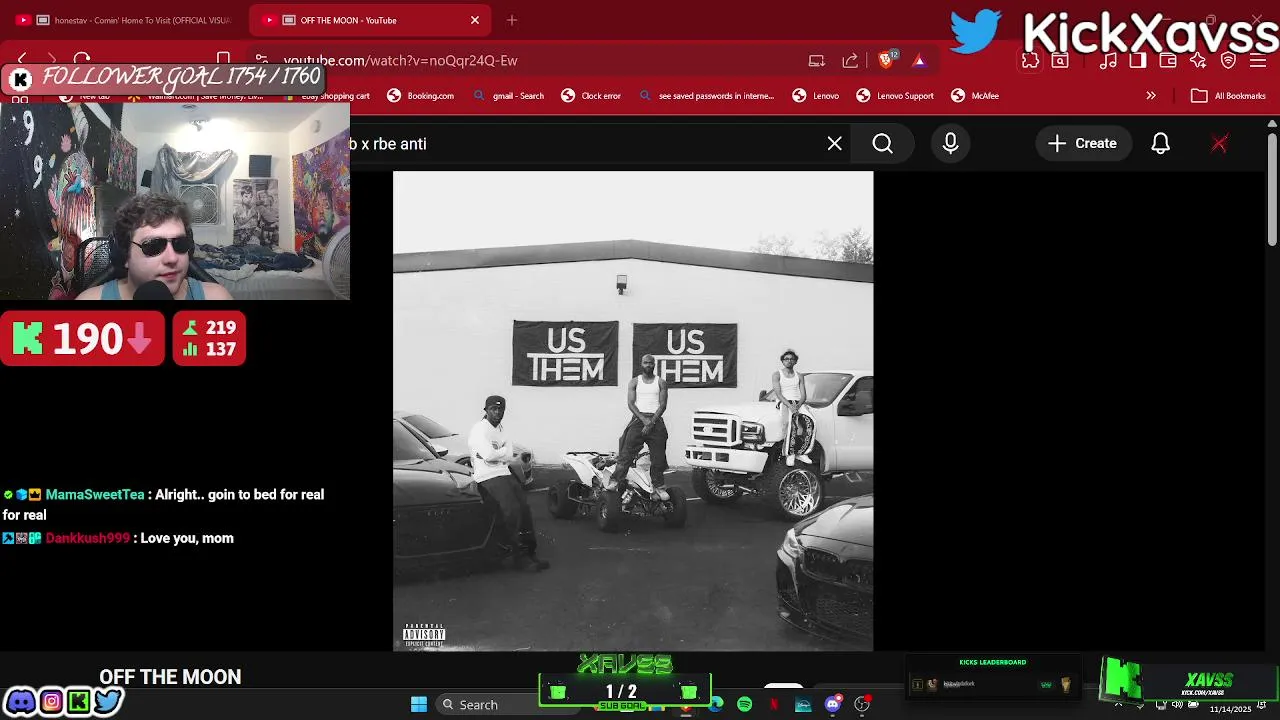Screen dimensions: 1280x720
Task: Open the McAfee bookmark
Action: pos(975,96)
